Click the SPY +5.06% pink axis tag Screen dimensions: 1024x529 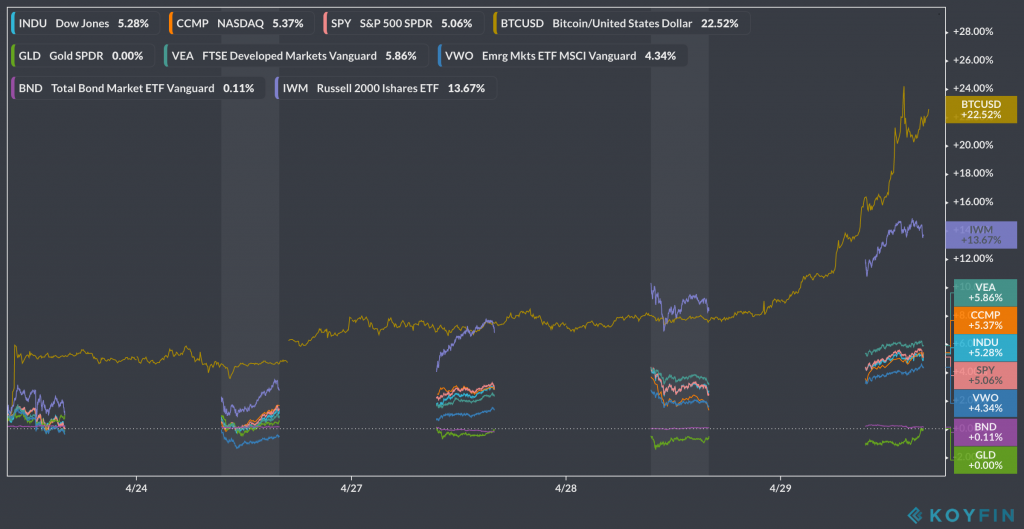[984, 375]
